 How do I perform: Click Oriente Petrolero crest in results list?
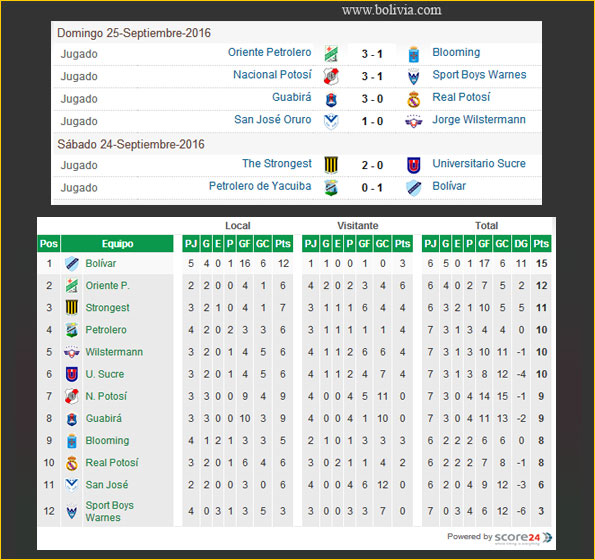(331, 53)
